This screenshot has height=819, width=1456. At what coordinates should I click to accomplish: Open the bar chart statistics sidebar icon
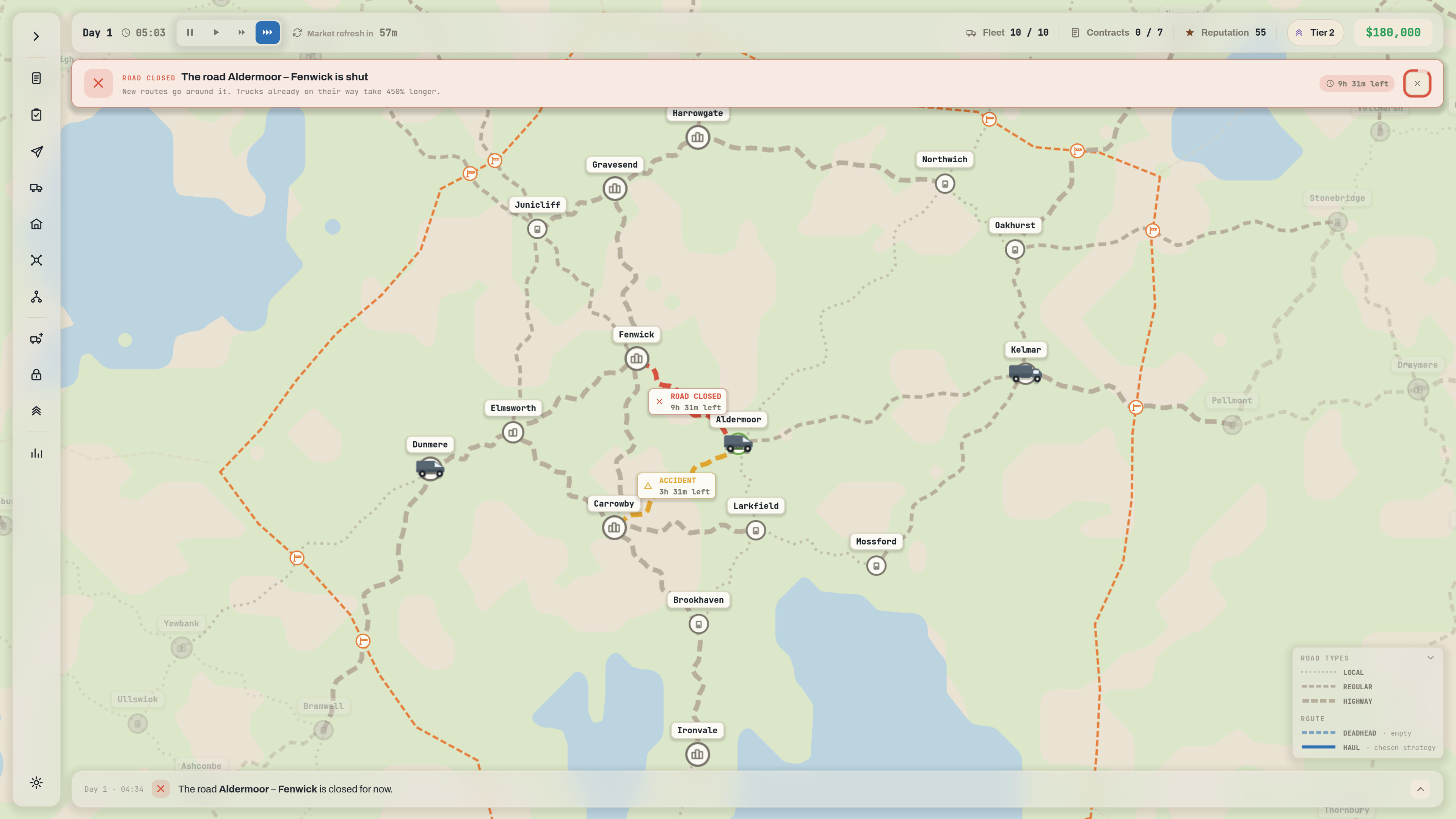pyautogui.click(x=36, y=453)
